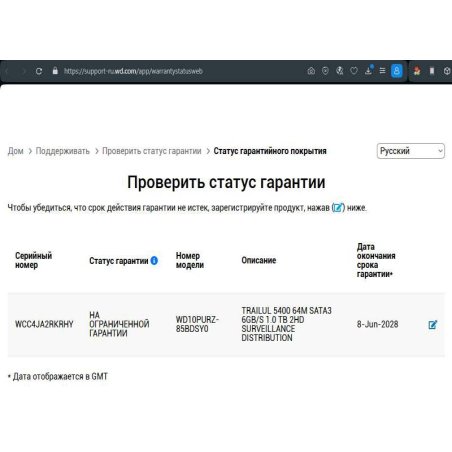
Task: Click the Дата отображается в GMT footnote
Action: [58, 377]
